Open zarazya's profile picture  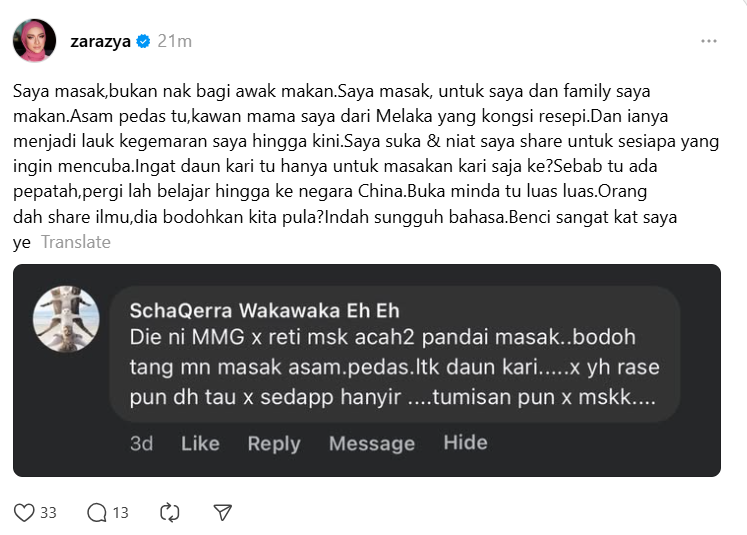34,40
